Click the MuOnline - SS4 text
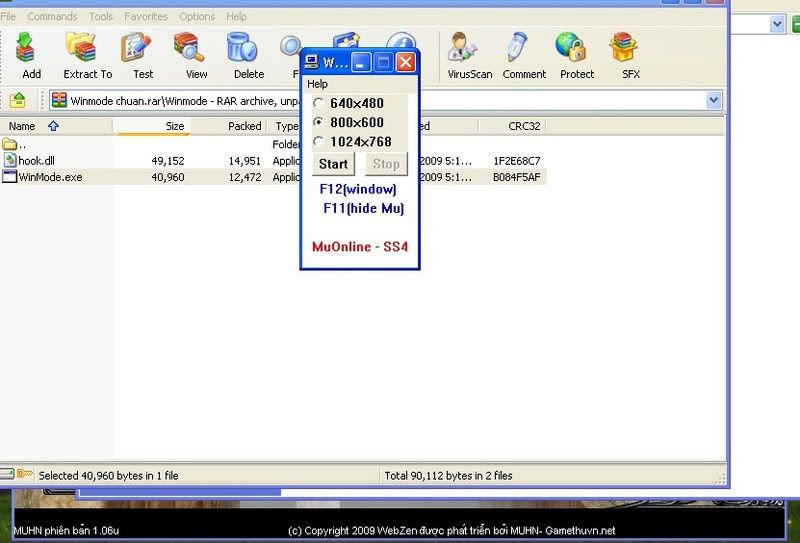 pos(360,247)
